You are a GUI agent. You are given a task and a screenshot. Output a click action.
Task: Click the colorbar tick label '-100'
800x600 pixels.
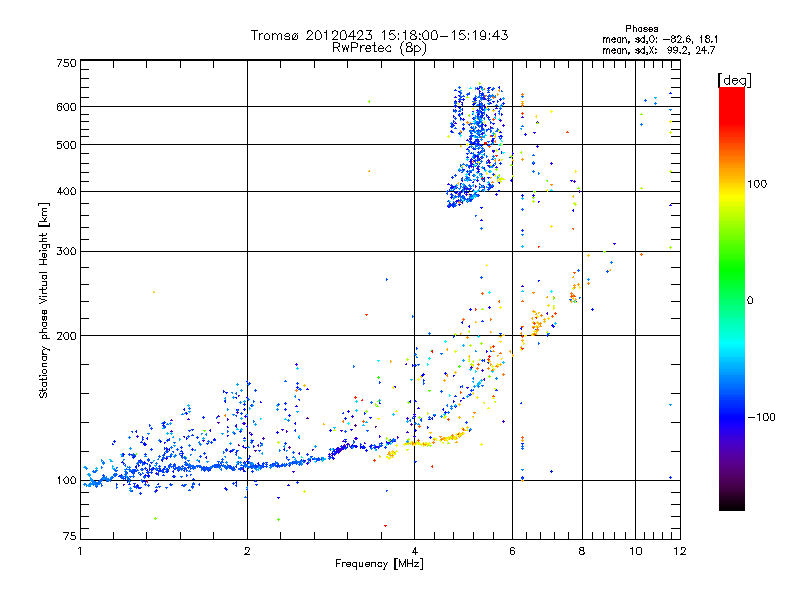pyautogui.click(x=761, y=417)
